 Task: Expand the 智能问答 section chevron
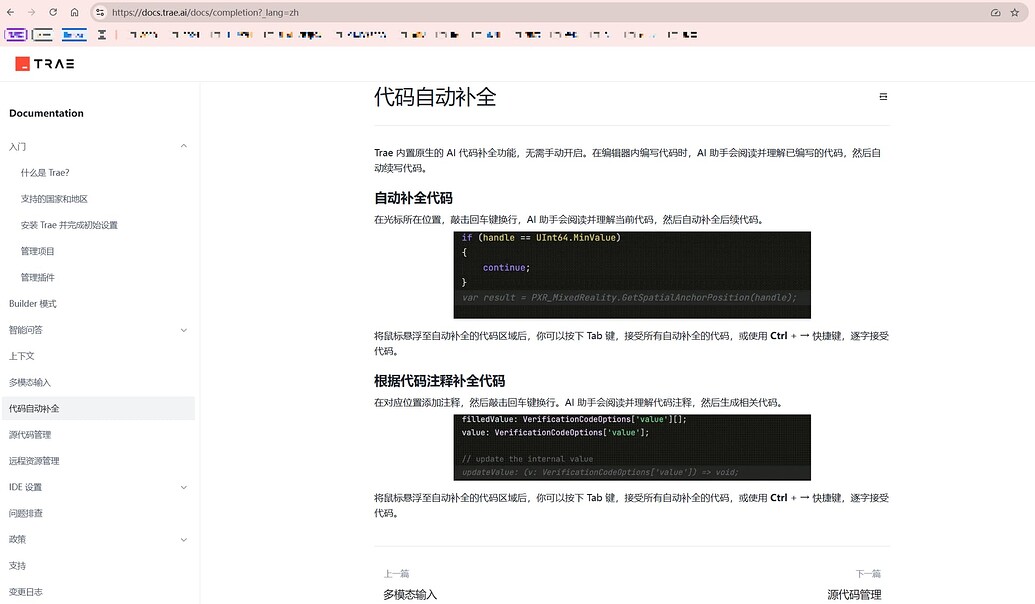tap(184, 330)
